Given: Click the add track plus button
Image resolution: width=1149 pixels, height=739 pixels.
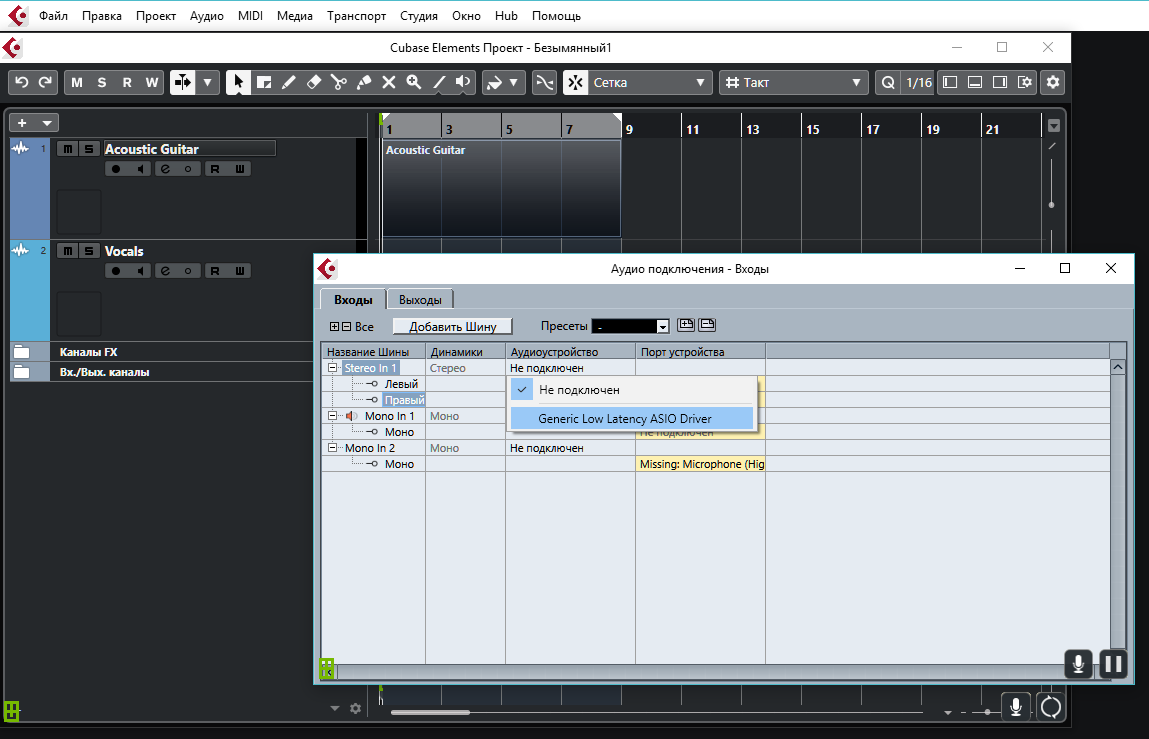Looking at the screenshot, I should click(x=22, y=122).
